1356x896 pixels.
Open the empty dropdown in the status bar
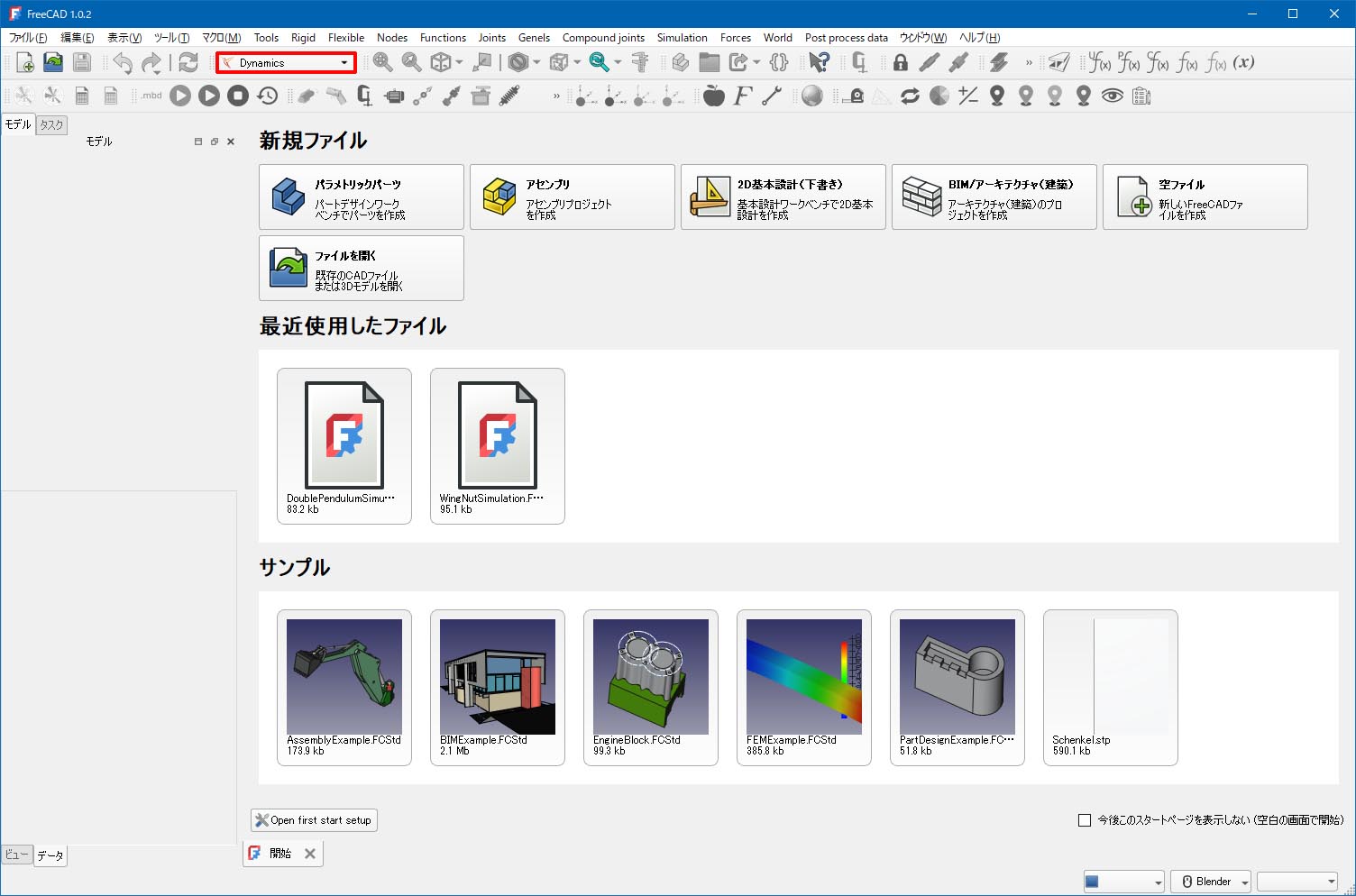(1297, 882)
